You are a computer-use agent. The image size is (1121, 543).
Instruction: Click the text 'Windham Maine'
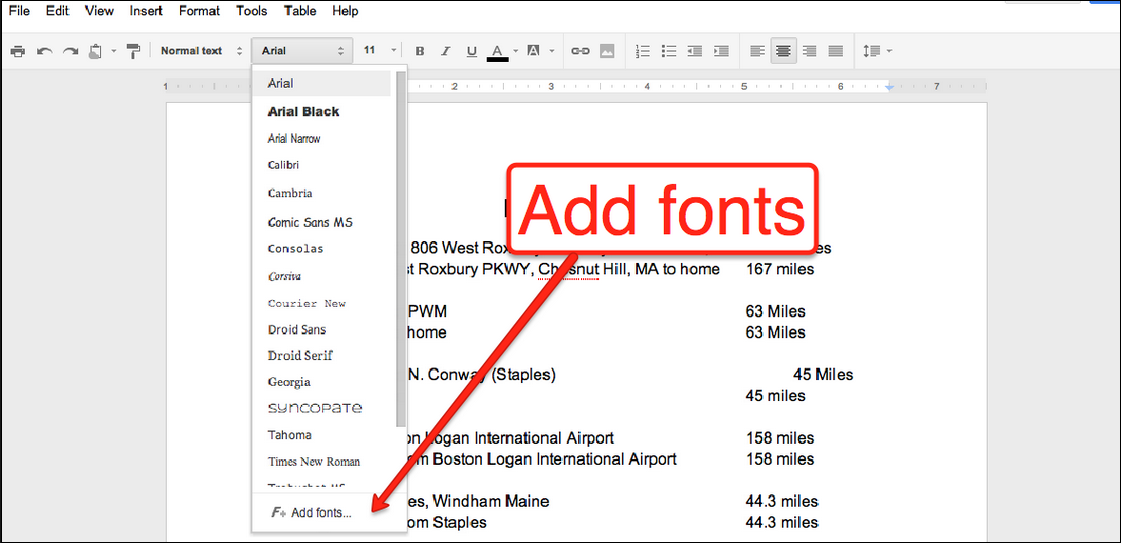(x=492, y=502)
